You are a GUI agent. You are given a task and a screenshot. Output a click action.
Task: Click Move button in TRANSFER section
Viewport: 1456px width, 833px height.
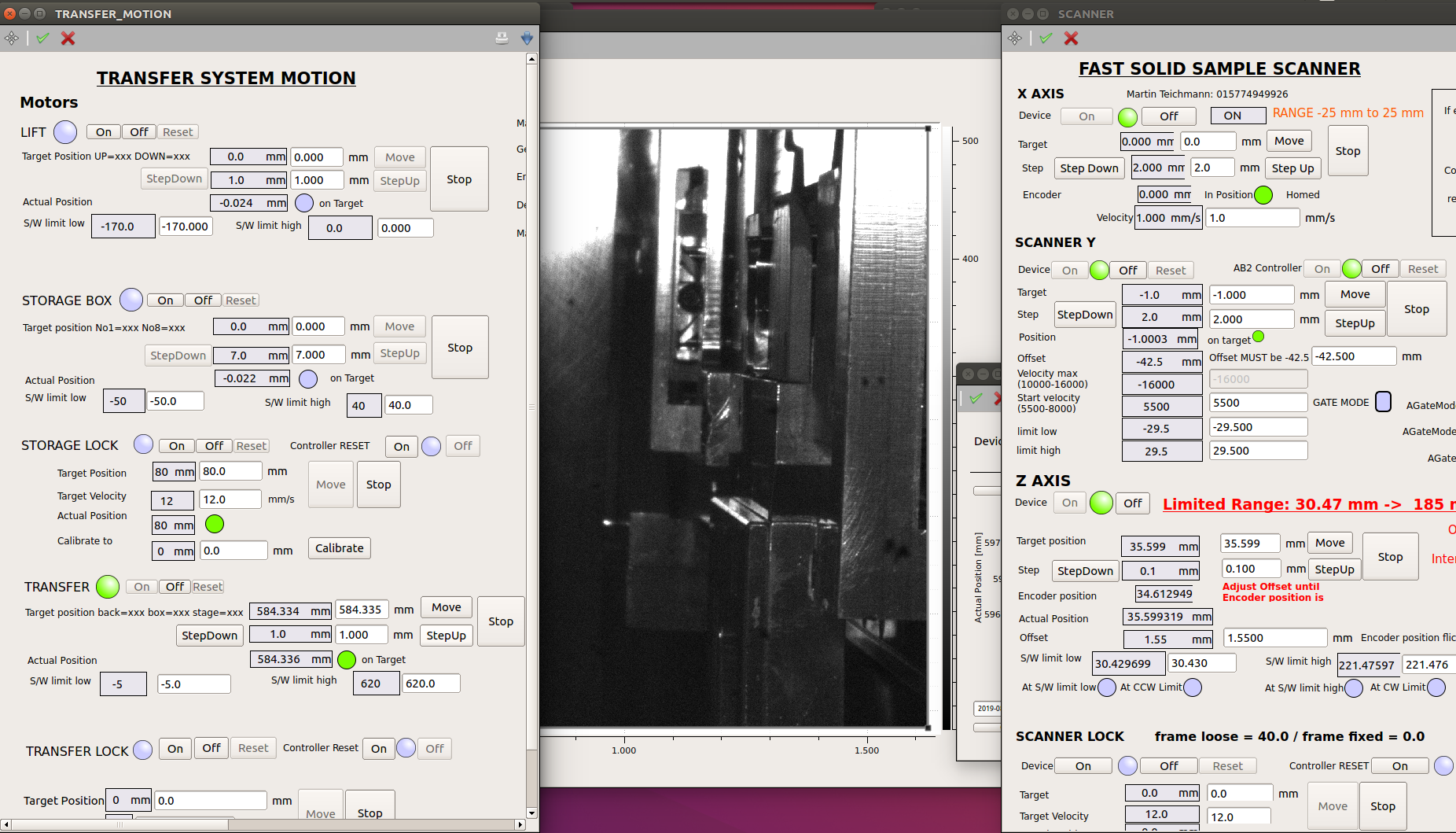pos(447,607)
